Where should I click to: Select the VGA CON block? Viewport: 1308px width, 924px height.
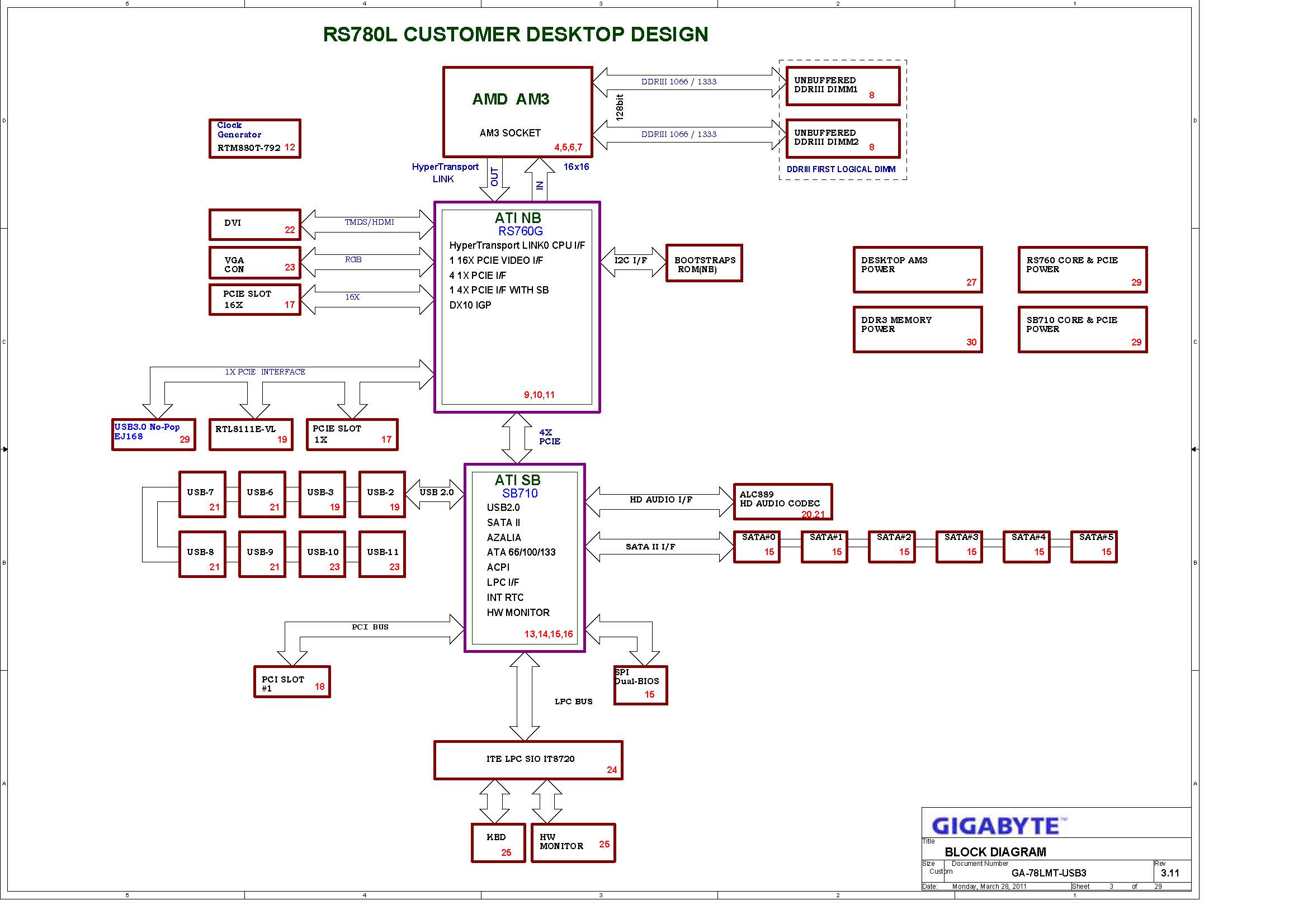[x=254, y=263]
